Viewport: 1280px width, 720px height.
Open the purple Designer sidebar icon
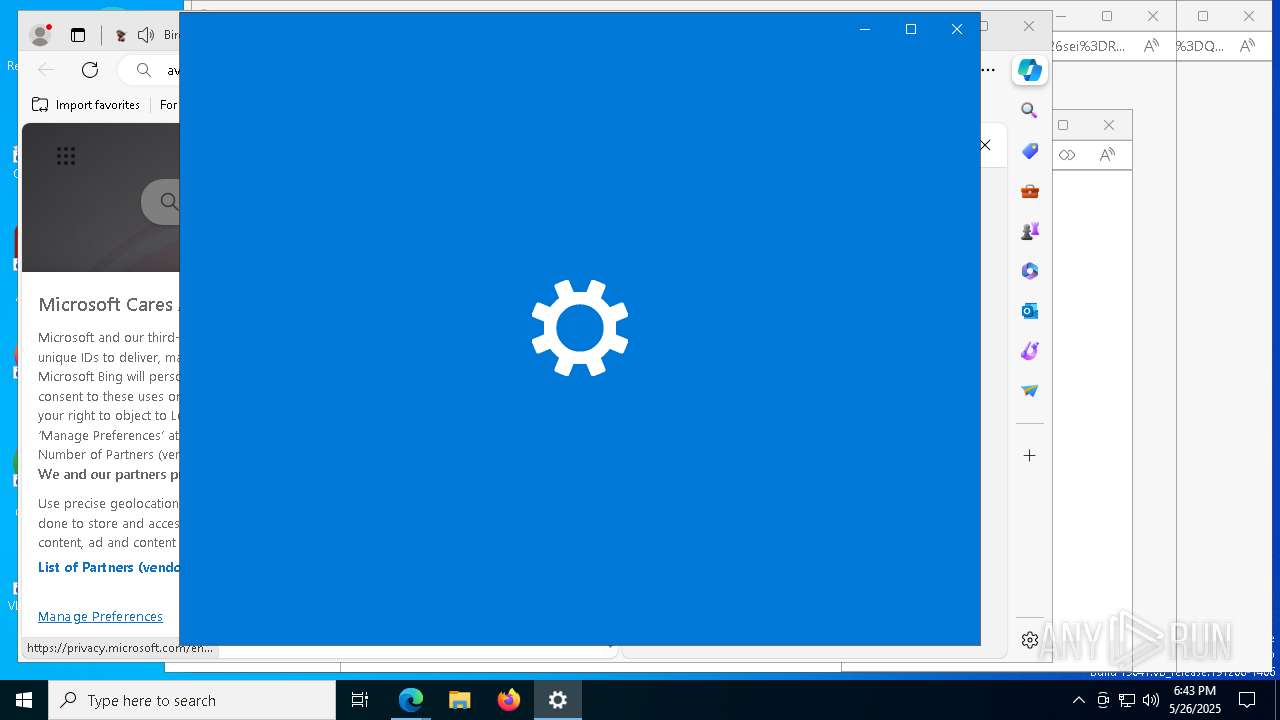(x=1029, y=351)
